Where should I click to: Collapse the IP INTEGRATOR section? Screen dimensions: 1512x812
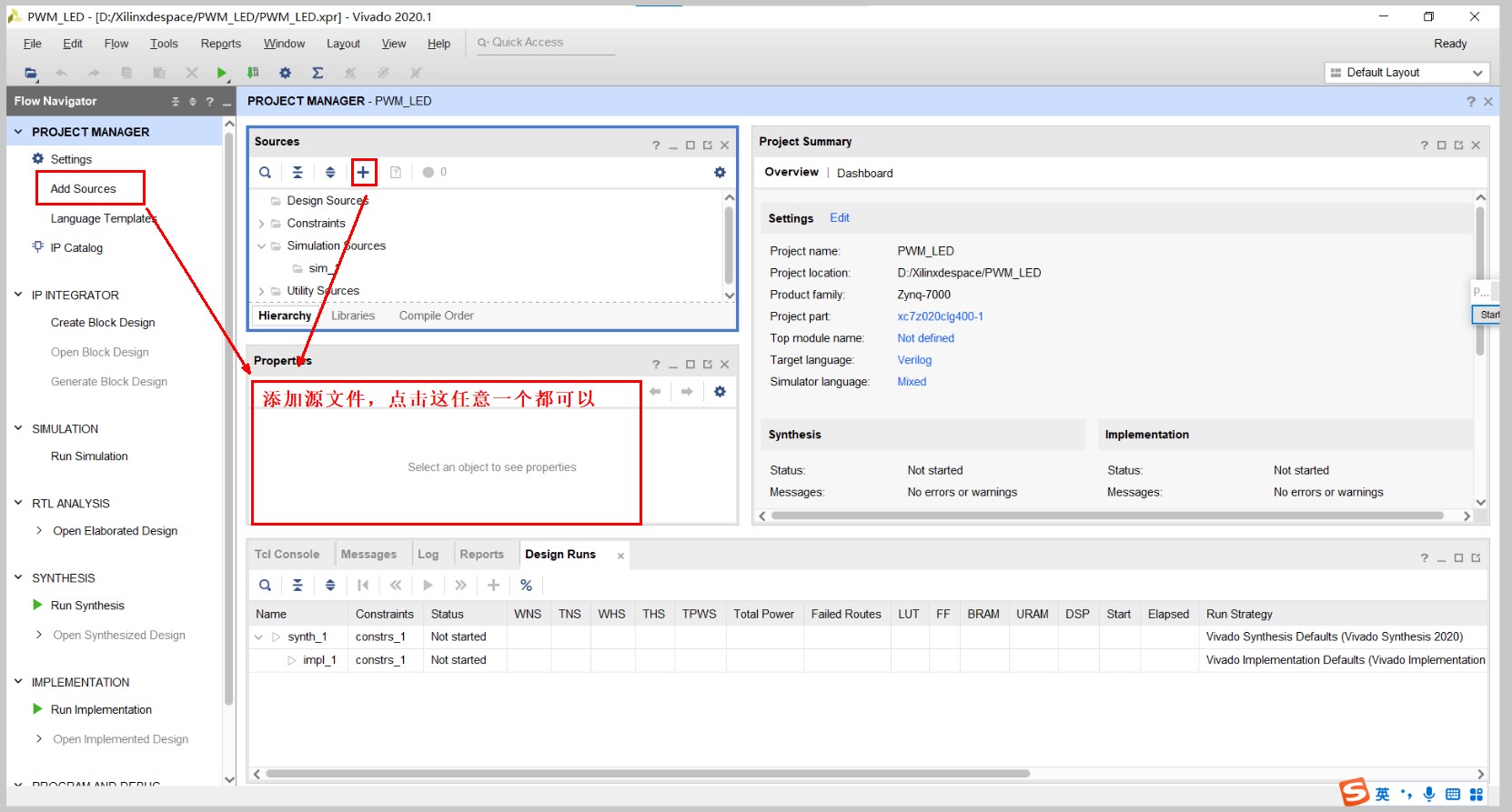pos(18,295)
